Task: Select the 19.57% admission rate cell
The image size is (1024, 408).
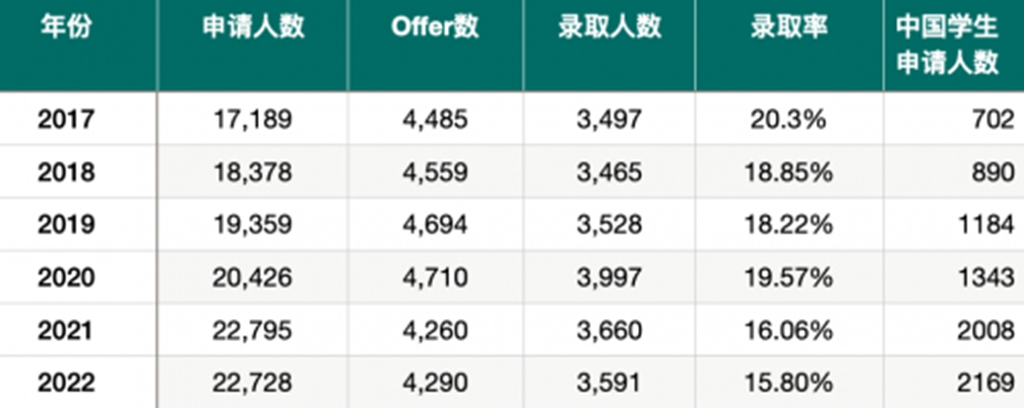Action: 789,278
